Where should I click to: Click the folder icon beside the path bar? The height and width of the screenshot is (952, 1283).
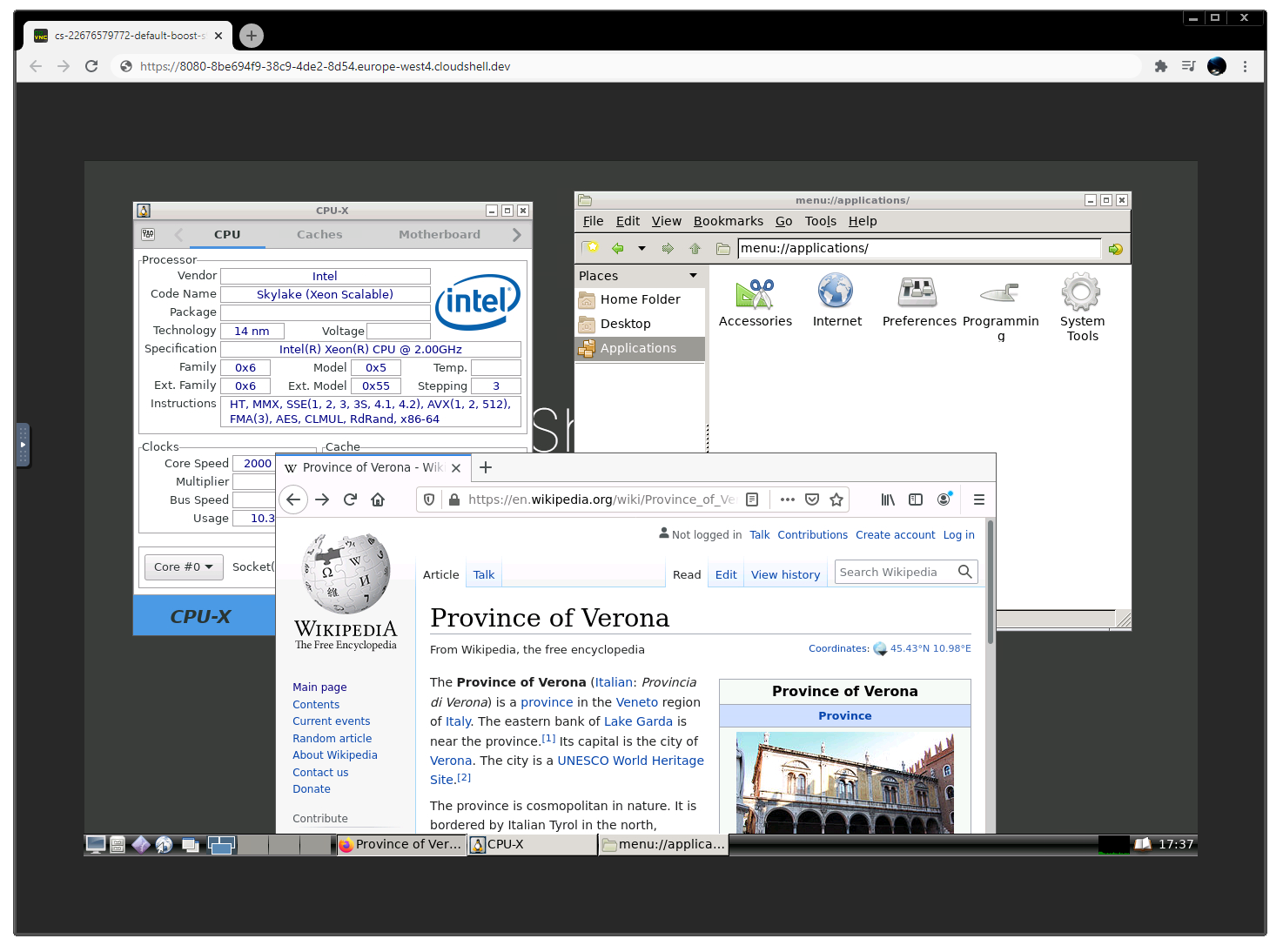723,249
